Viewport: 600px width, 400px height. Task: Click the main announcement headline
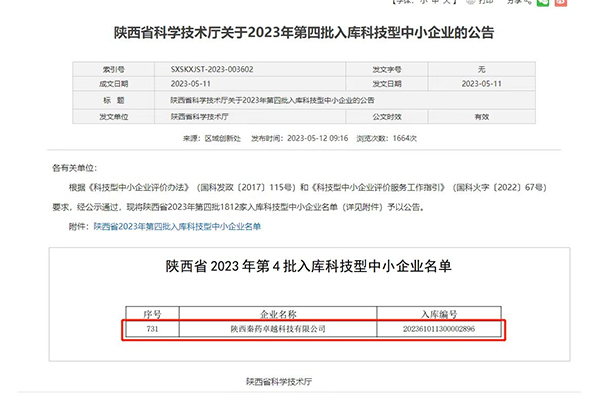[x=304, y=32]
